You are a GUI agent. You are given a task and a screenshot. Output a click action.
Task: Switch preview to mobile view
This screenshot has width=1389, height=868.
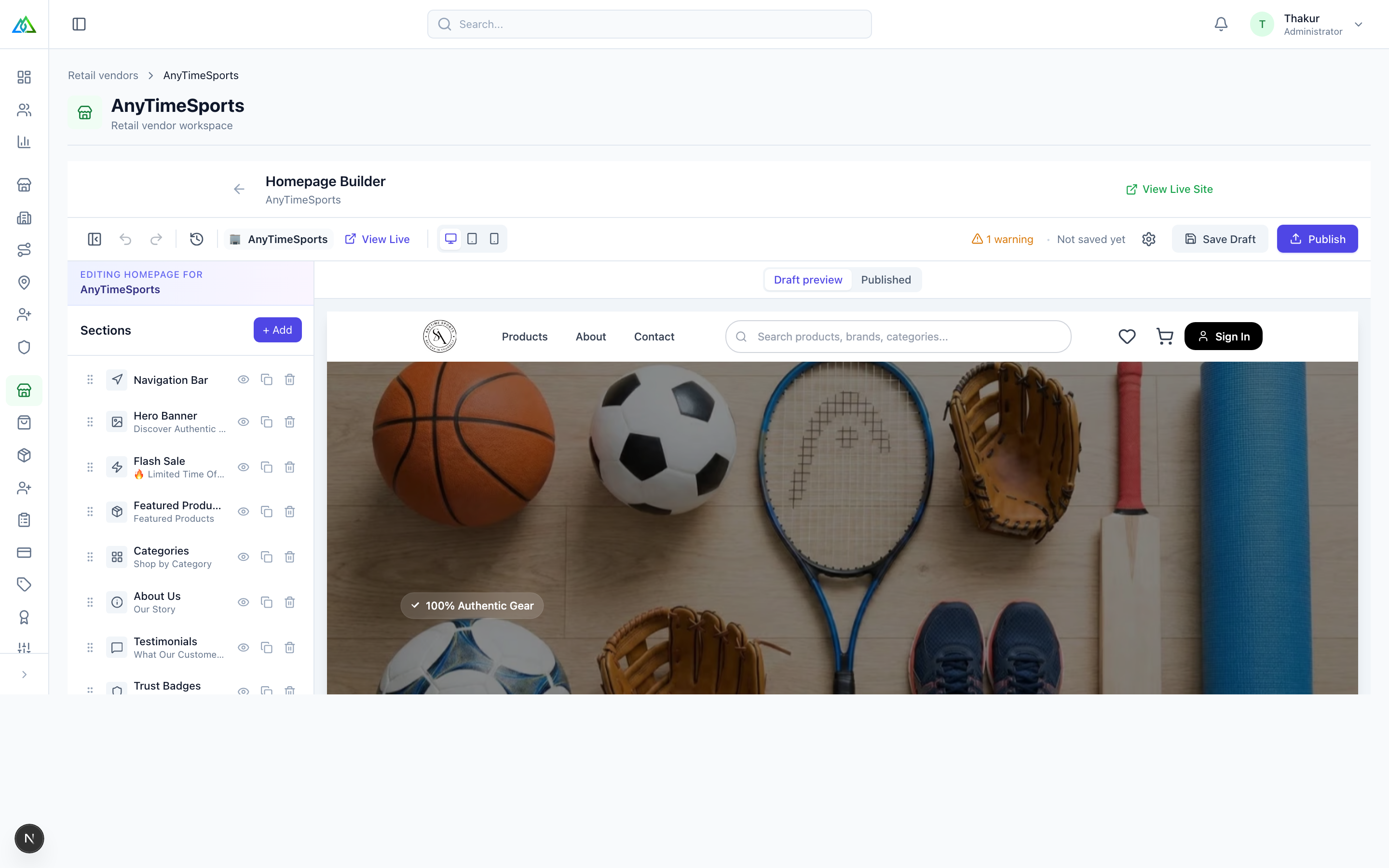pos(494,239)
